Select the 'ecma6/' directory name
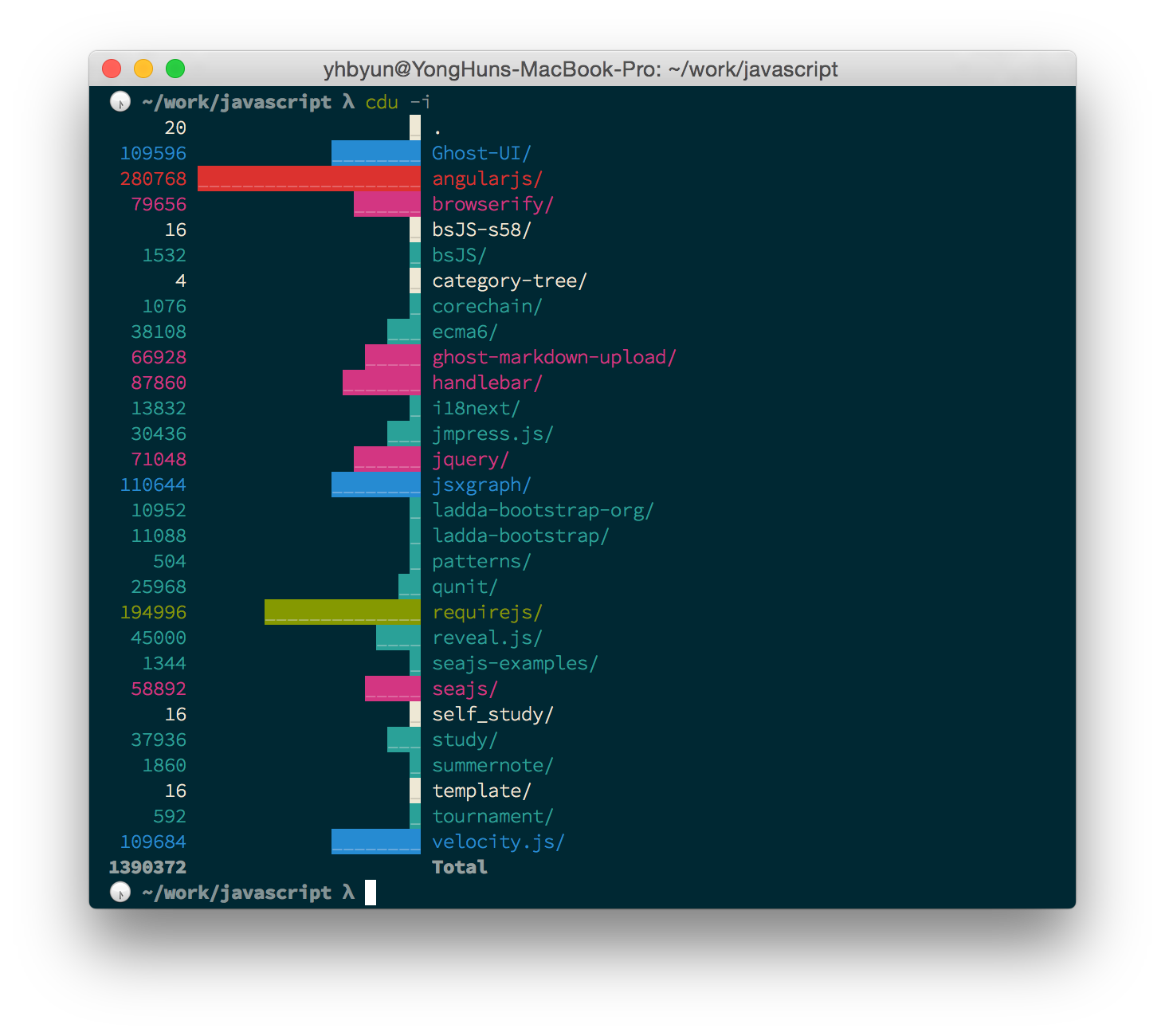The width and height of the screenshot is (1165, 1036). tap(465, 332)
